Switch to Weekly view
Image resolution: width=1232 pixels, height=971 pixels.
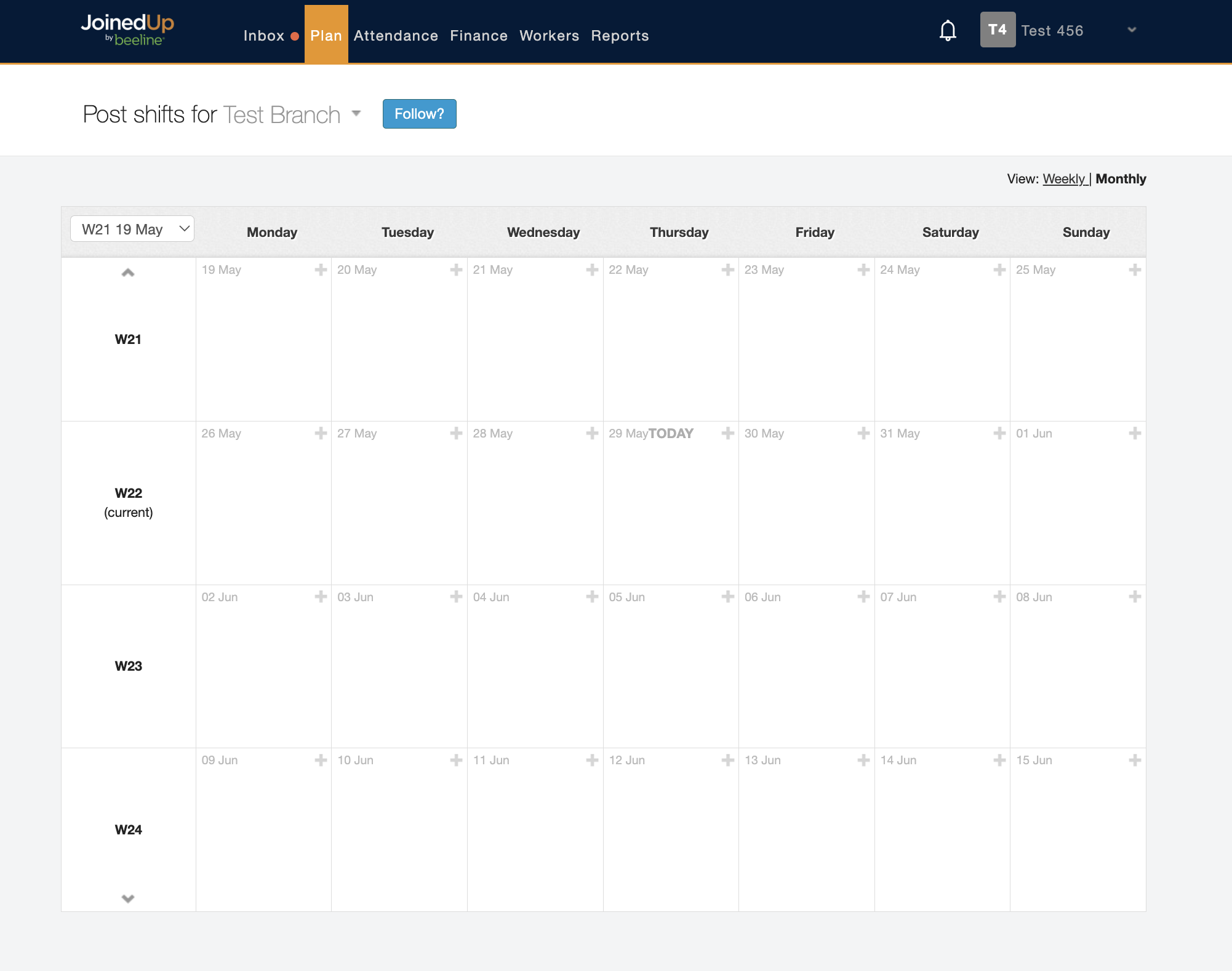1064,179
